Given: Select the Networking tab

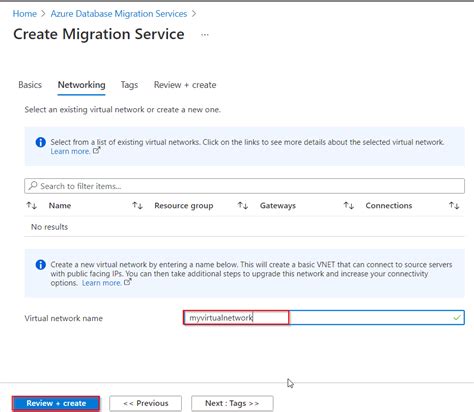Looking at the screenshot, I should point(81,85).
